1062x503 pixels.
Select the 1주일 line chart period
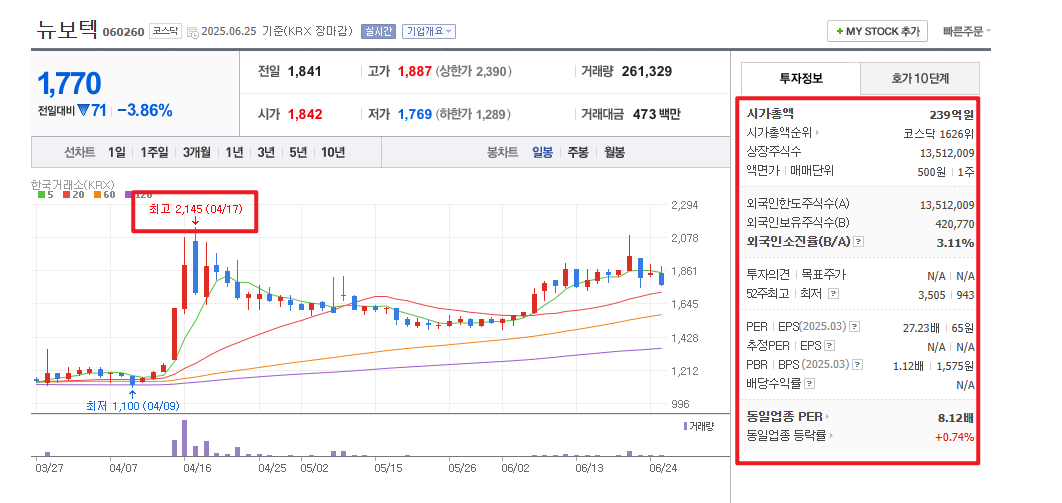pos(154,152)
